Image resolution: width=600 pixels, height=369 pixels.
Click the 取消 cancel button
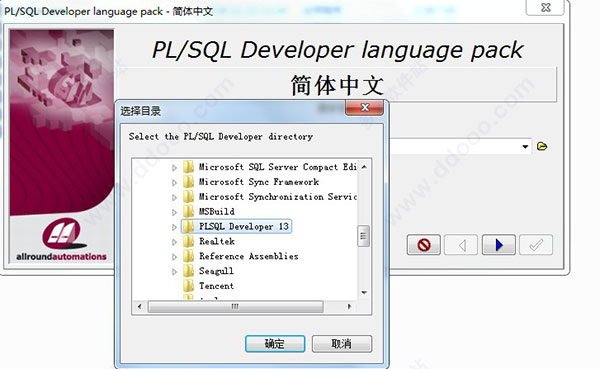(341, 344)
